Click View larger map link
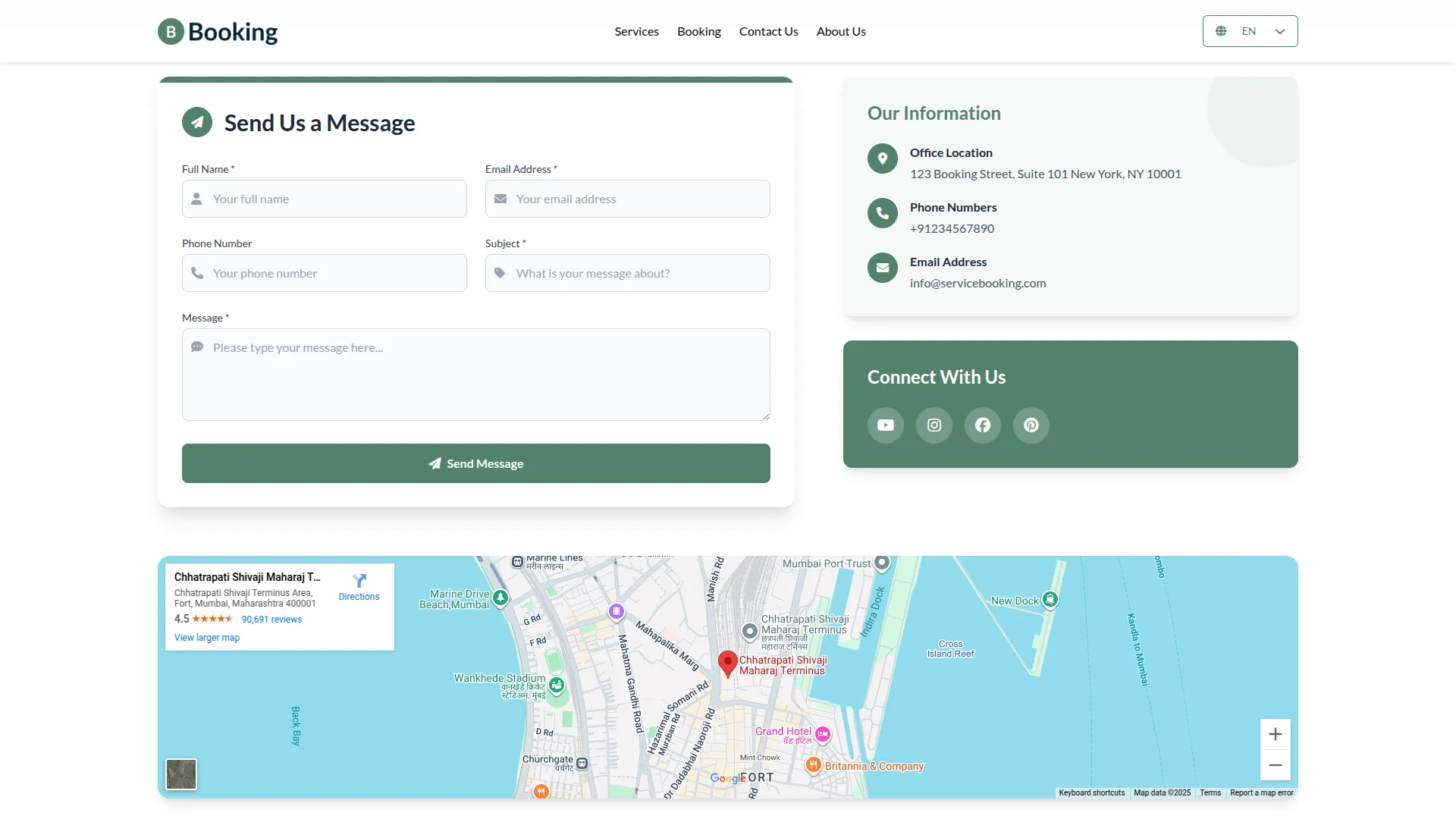1456x819 pixels. tap(207, 638)
